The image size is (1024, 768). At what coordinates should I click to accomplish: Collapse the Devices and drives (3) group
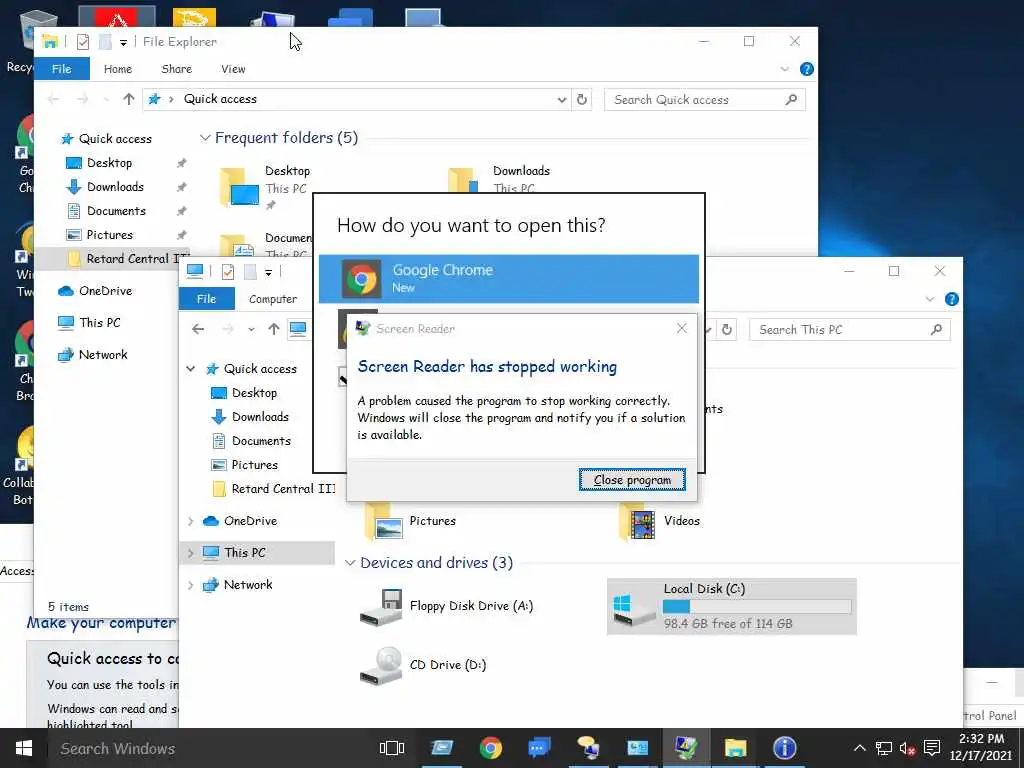point(350,563)
